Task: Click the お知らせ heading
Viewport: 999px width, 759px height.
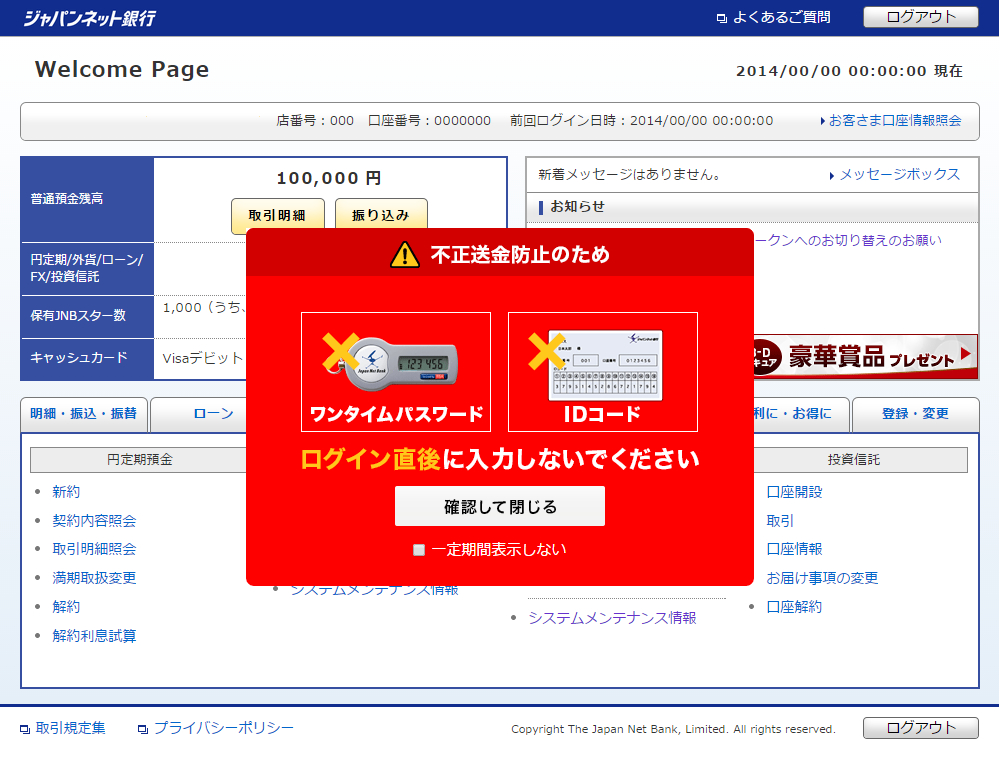Action: point(577,206)
